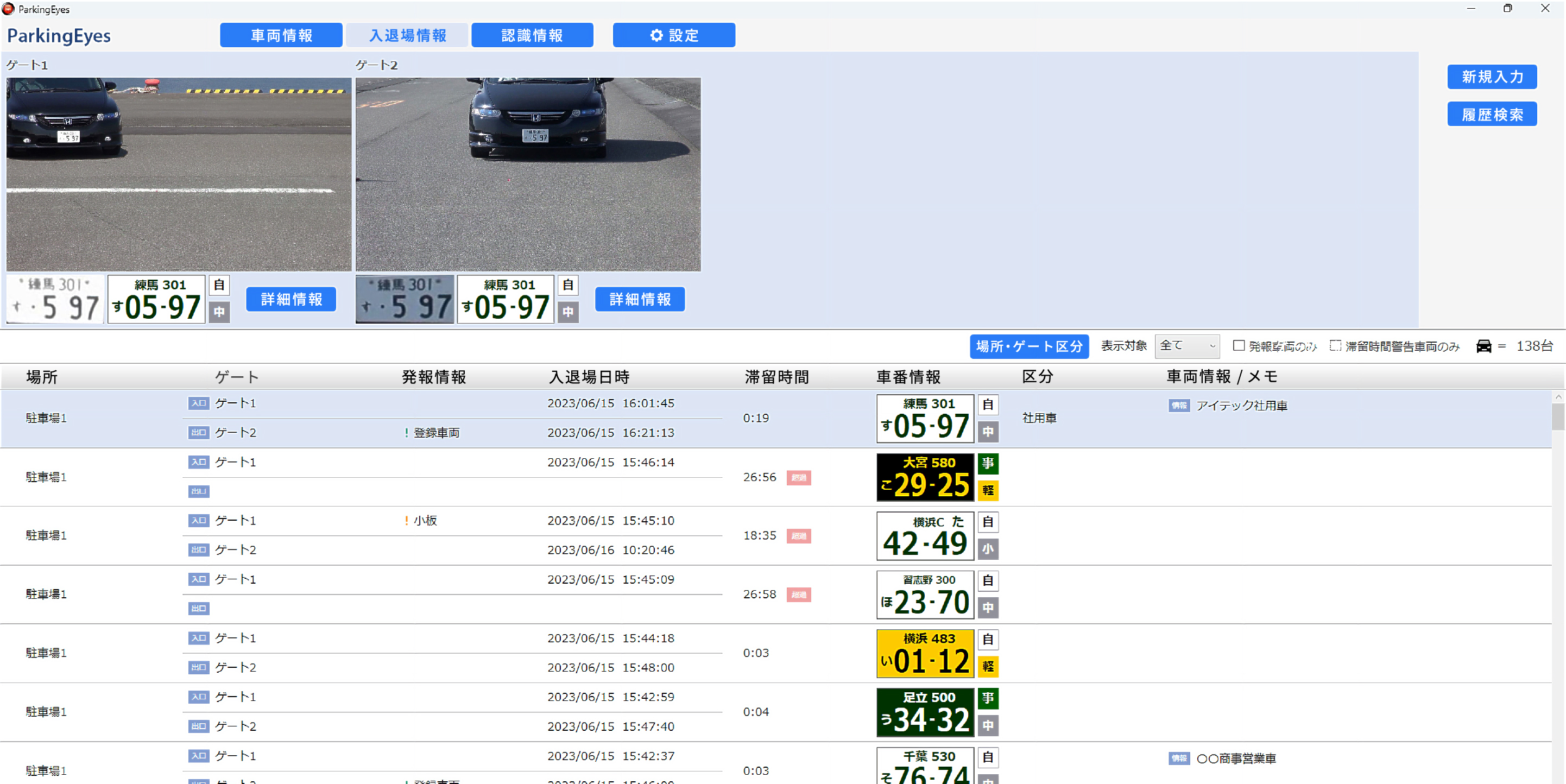
Task: Click the 小 badge beside 横浜C plate
Action: [988, 549]
